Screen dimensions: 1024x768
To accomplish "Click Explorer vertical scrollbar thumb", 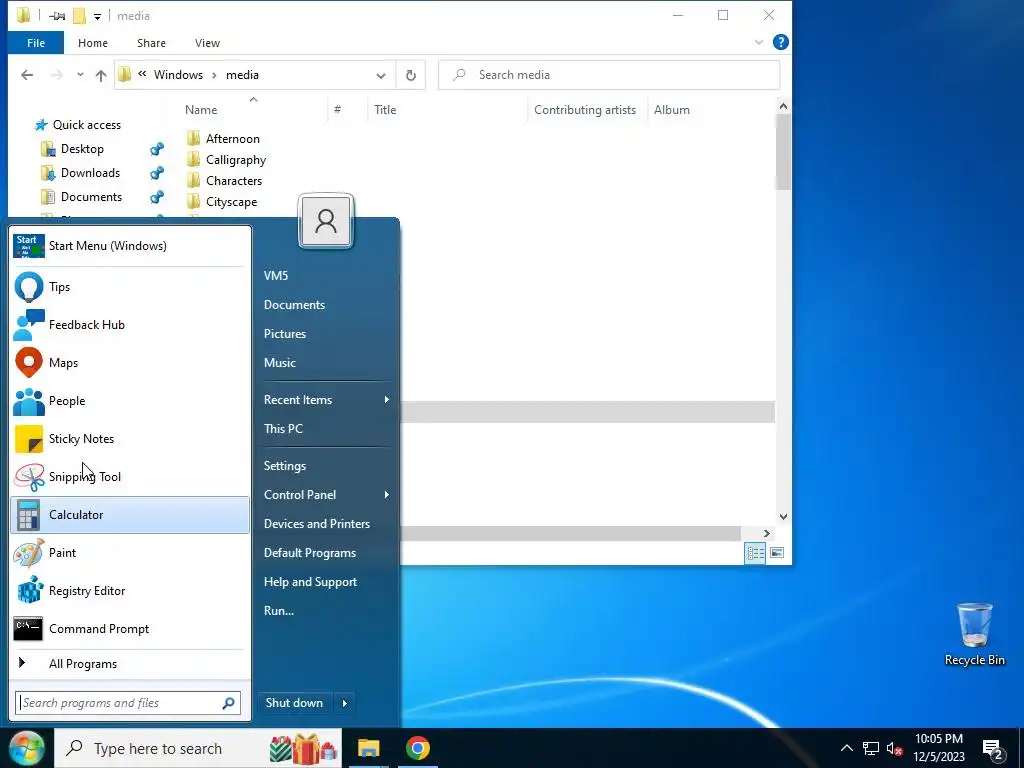I will click(783, 152).
